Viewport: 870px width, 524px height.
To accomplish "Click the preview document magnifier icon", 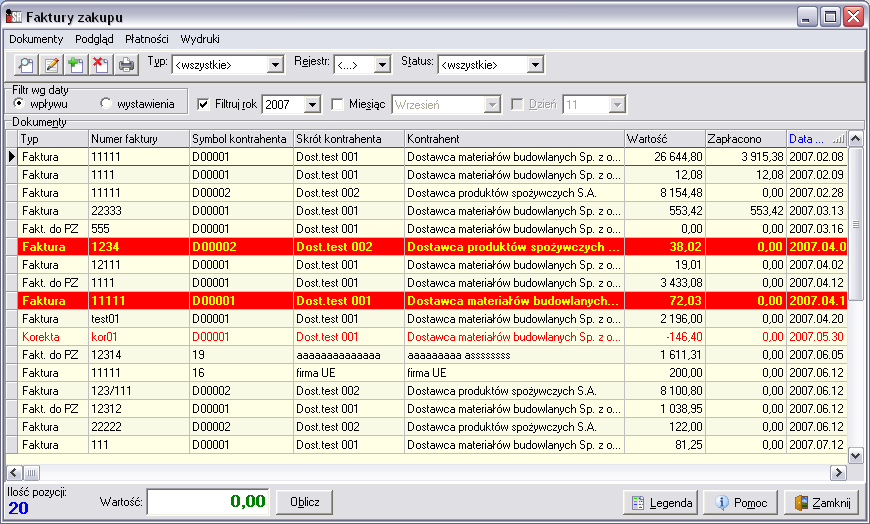I will [26, 65].
